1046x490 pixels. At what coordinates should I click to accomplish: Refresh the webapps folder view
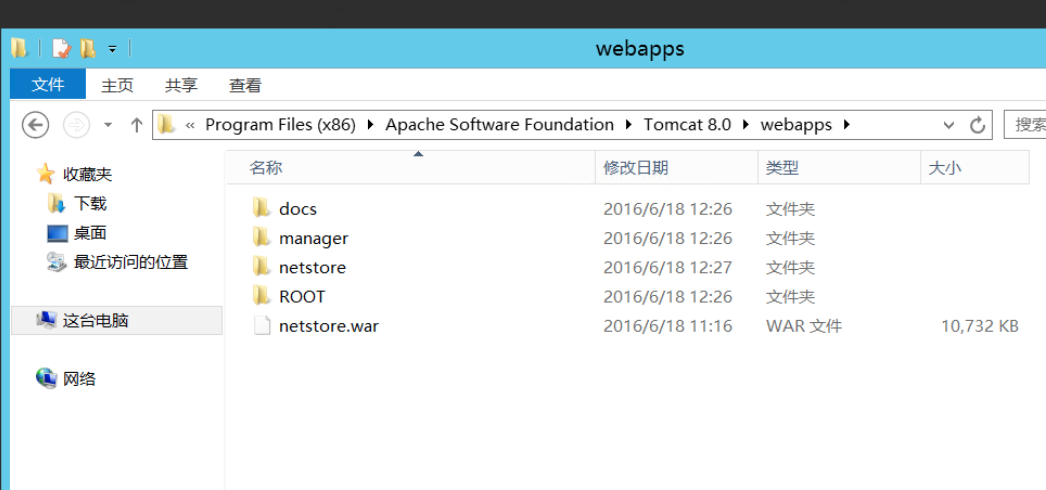(x=977, y=125)
